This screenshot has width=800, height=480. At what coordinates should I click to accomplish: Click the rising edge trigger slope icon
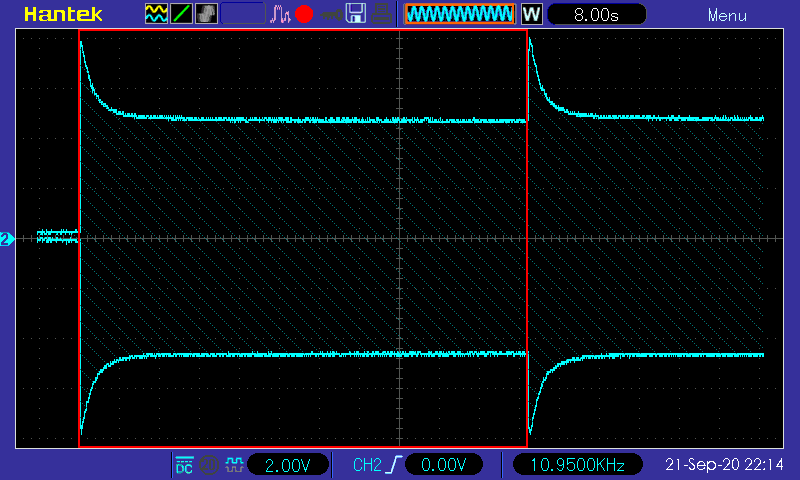pyautogui.click(x=394, y=465)
